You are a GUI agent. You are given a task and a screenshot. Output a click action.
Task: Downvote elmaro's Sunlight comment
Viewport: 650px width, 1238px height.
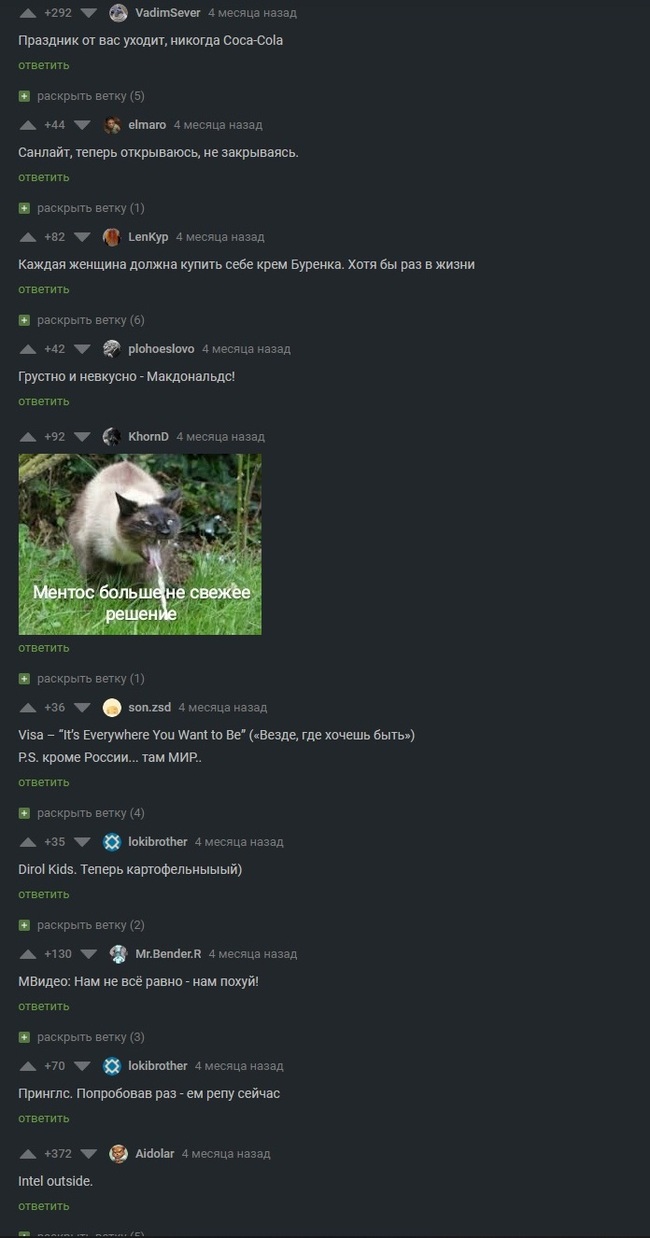(x=82, y=125)
